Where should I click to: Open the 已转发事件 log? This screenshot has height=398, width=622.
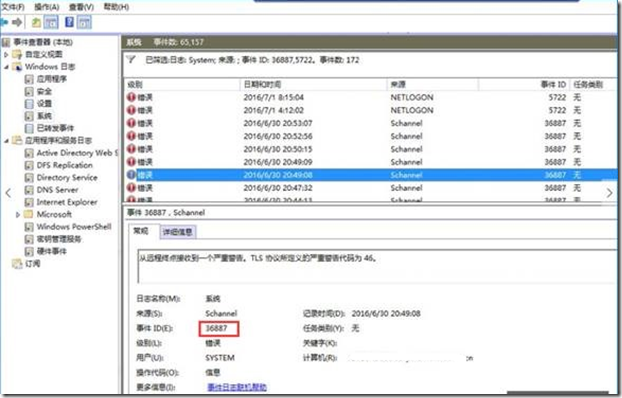(55, 128)
